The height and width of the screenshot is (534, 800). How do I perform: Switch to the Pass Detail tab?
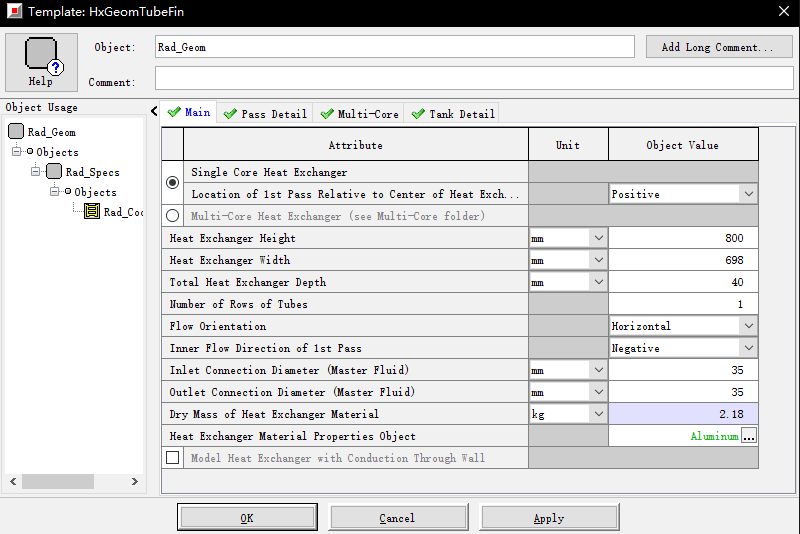(x=265, y=114)
